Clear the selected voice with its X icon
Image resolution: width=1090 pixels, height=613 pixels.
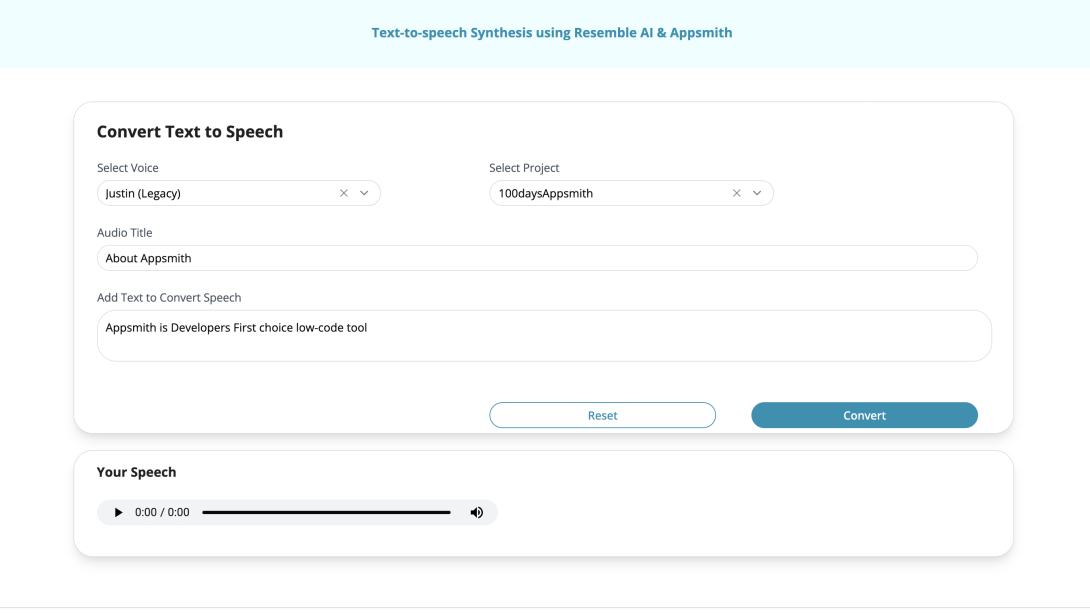point(343,192)
